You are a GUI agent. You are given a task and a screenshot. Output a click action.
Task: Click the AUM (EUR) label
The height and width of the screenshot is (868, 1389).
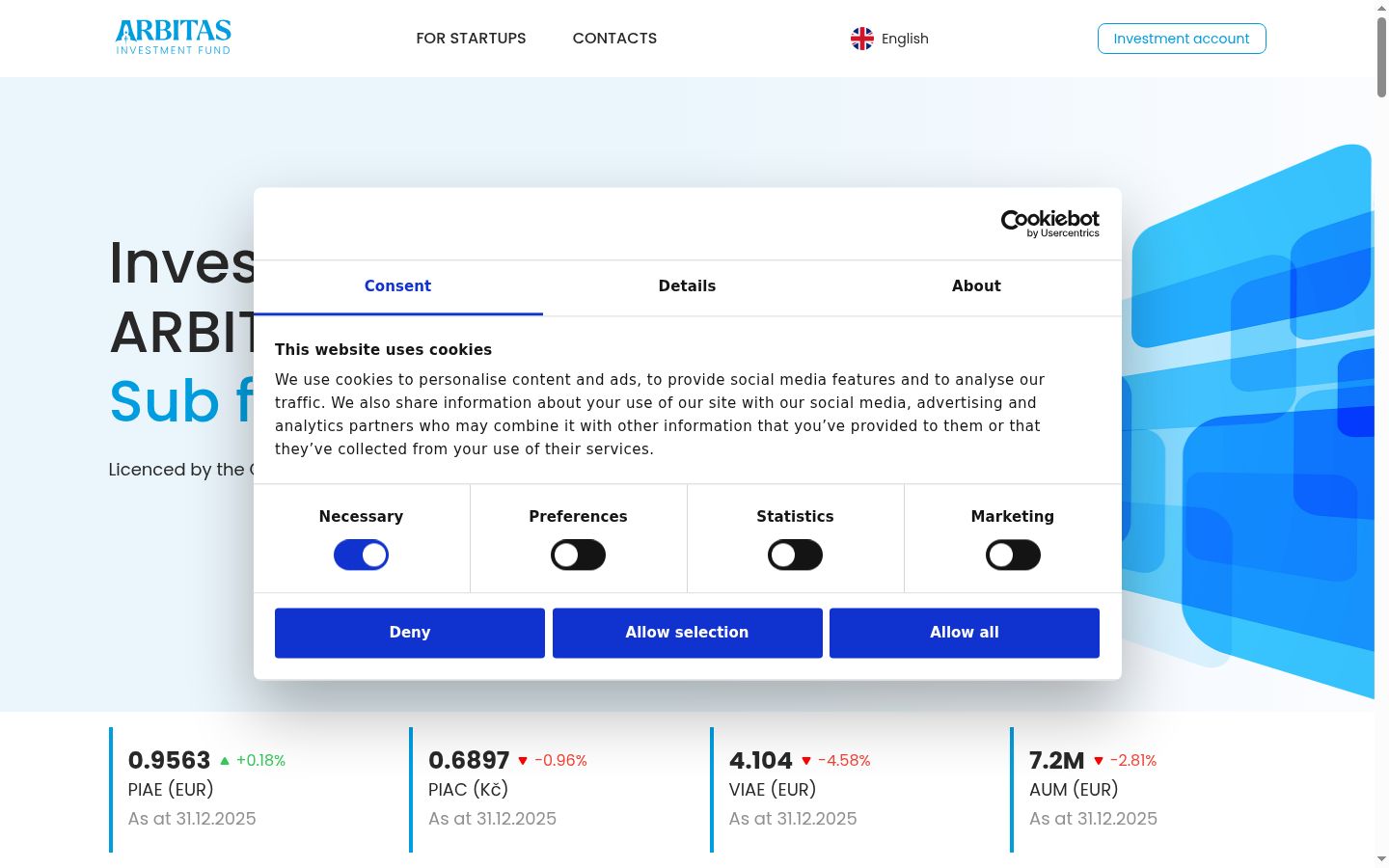coord(1074,790)
